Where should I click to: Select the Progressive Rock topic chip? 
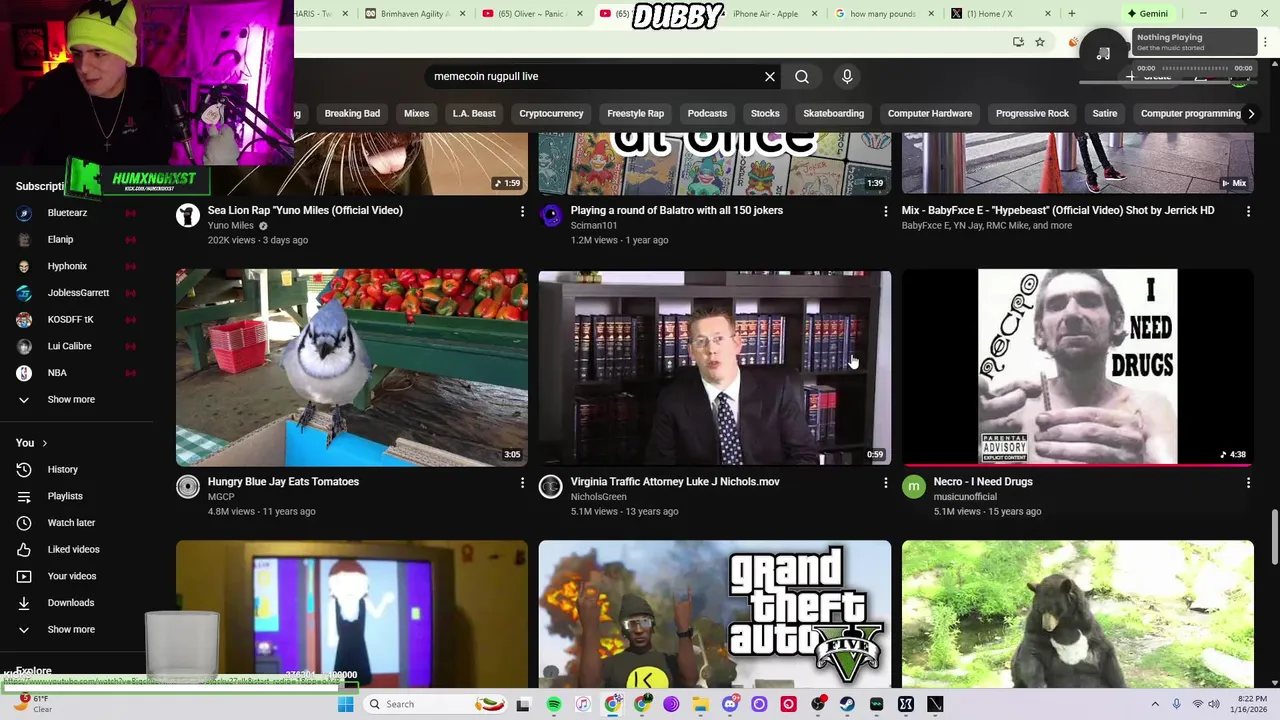coord(1032,114)
